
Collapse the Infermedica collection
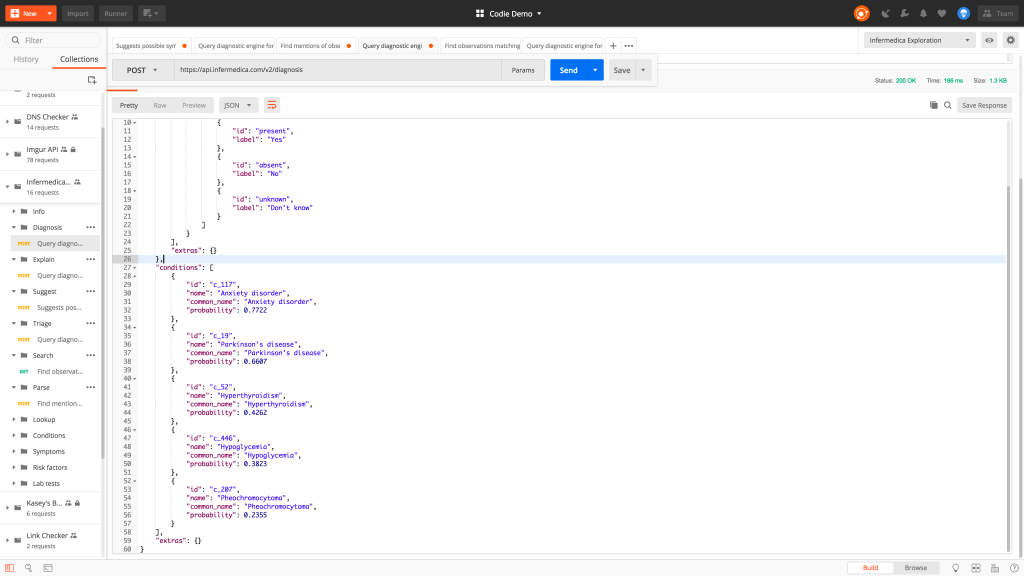[x=8, y=187]
